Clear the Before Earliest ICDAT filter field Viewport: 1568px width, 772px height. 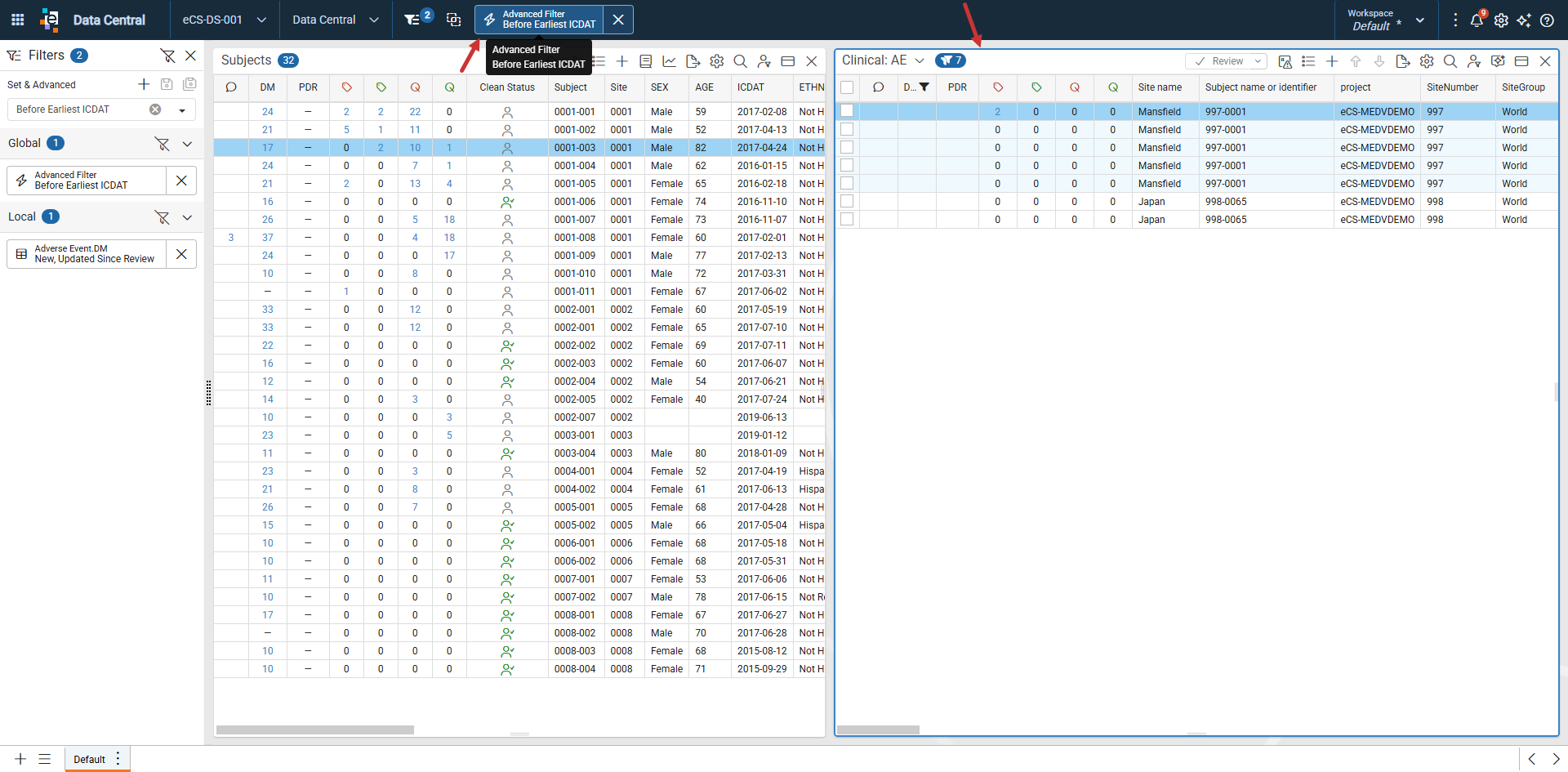155,109
